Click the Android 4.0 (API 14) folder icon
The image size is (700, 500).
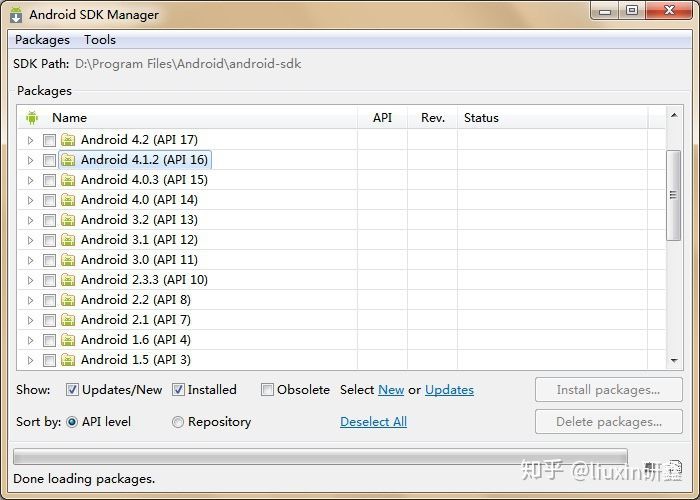[68, 200]
